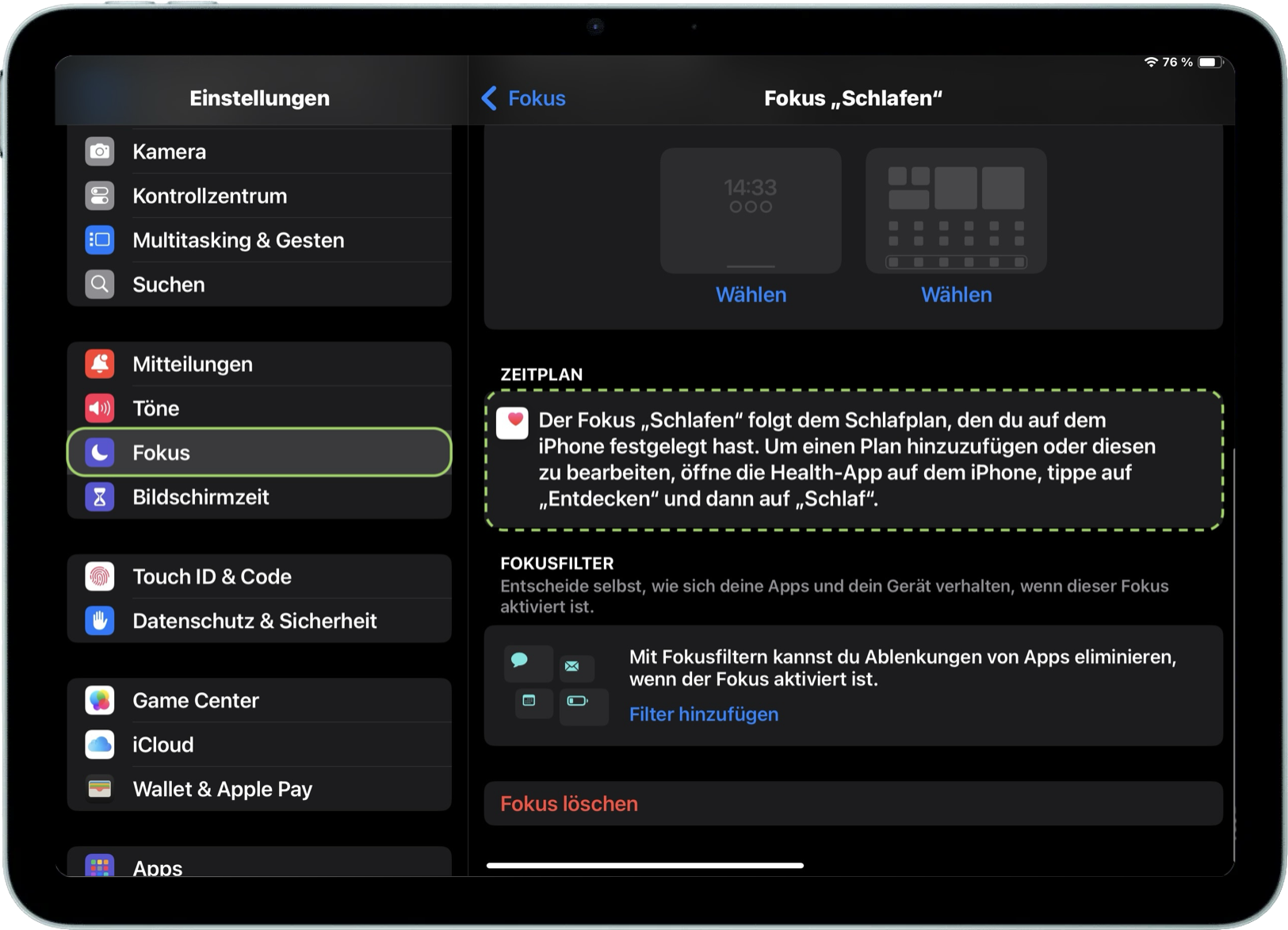Open the Wallet card icon

click(x=100, y=789)
